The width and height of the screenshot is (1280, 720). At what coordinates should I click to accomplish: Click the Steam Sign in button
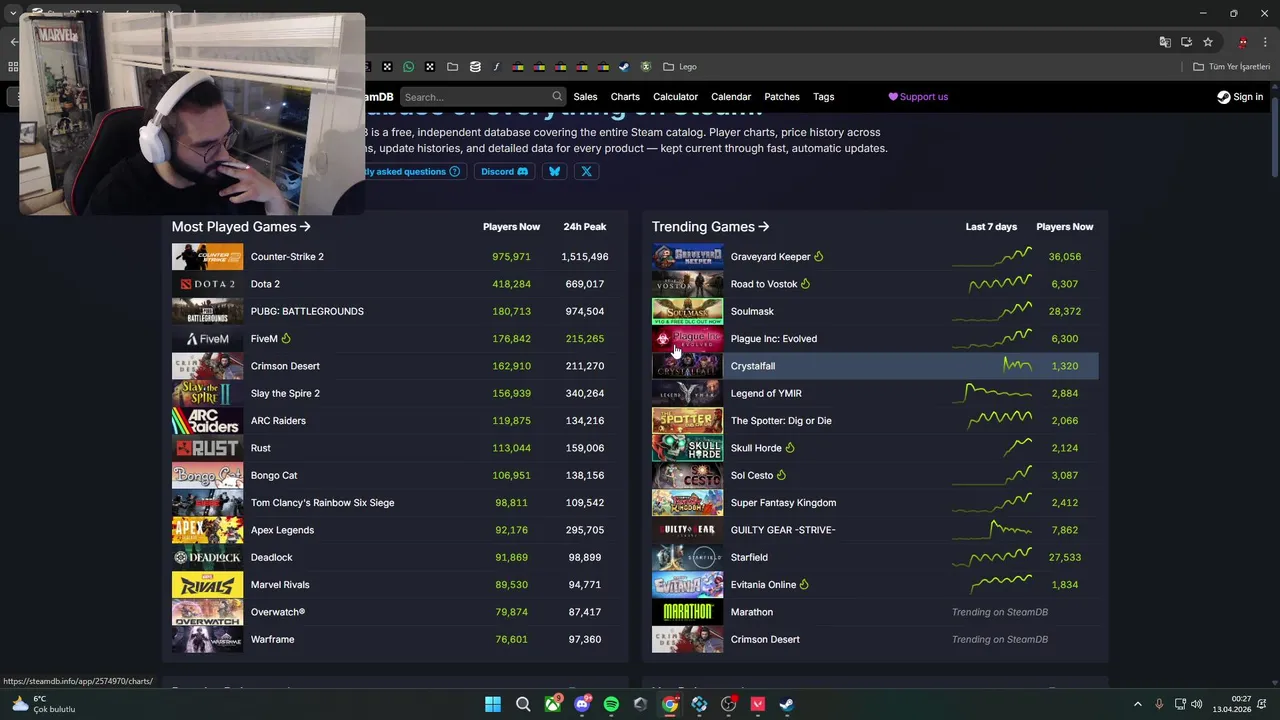(x=1240, y=97)
